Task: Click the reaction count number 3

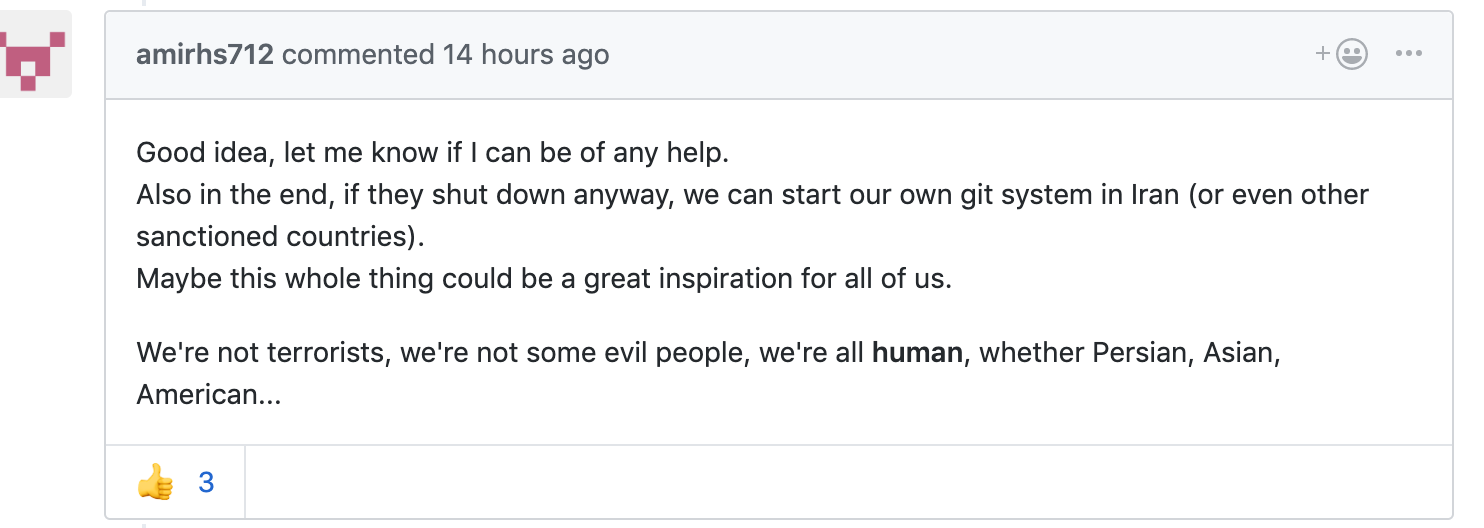Action: pos(206,484)
